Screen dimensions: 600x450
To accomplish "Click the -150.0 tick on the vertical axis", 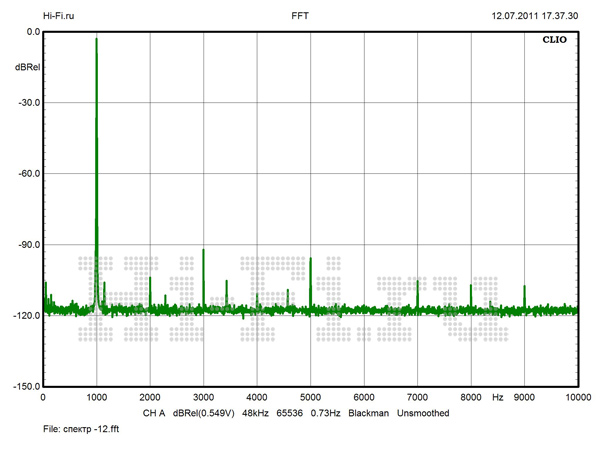I will point(26,386).
